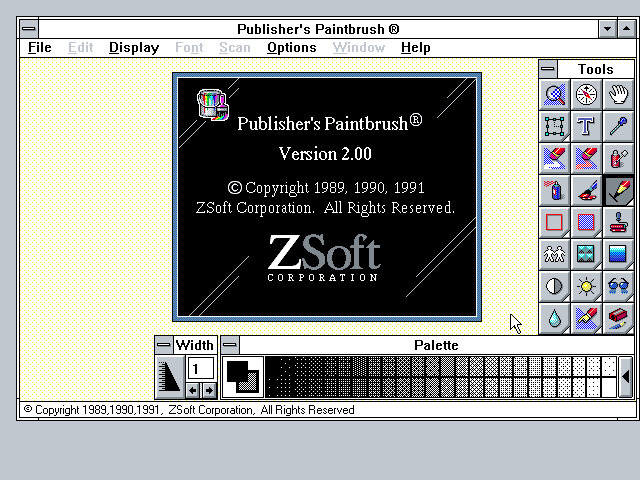Click the grayed Scan menu
This screenshot has width=640, height=480.
click(235, 48)
